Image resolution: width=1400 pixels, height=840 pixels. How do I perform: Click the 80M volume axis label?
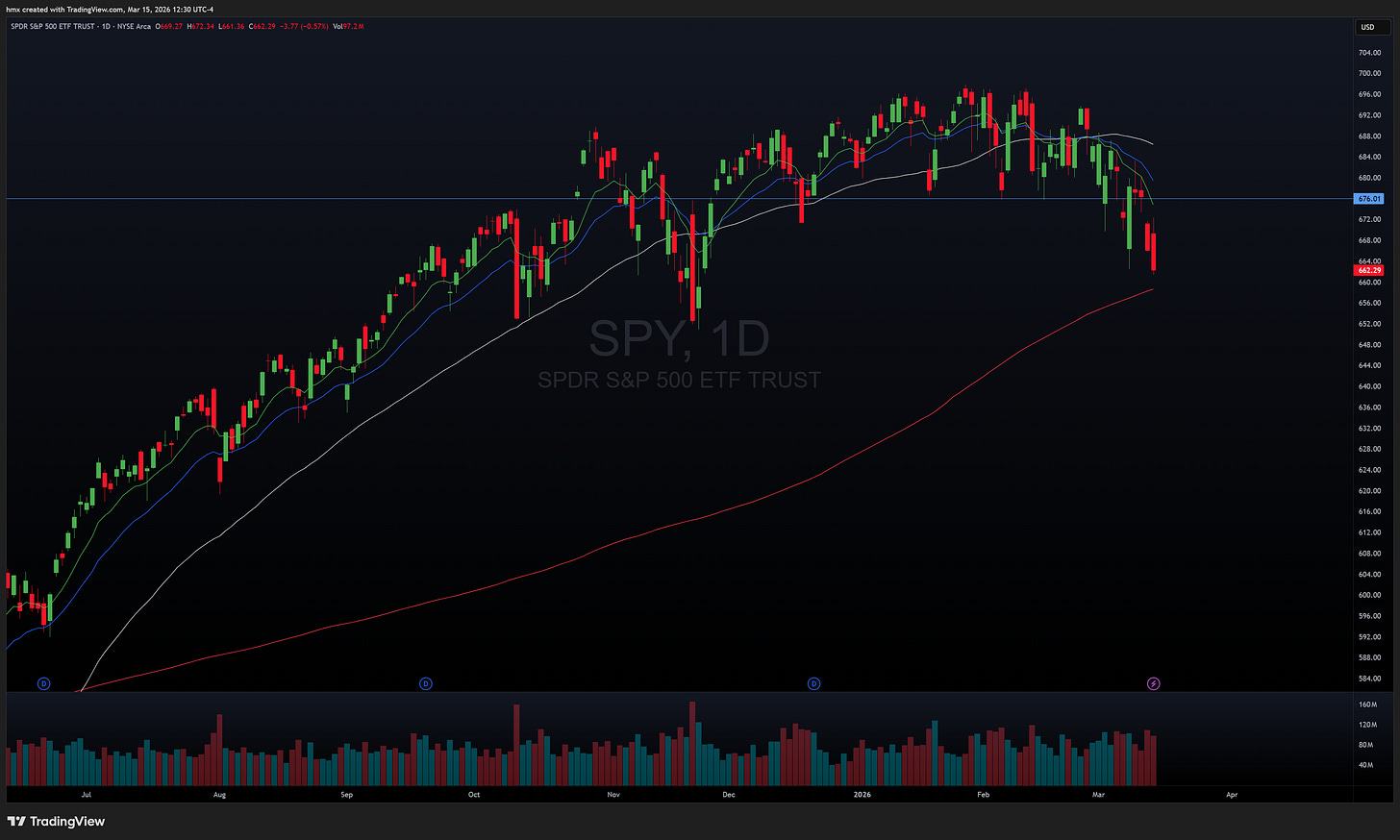[x=1366, y=745]
